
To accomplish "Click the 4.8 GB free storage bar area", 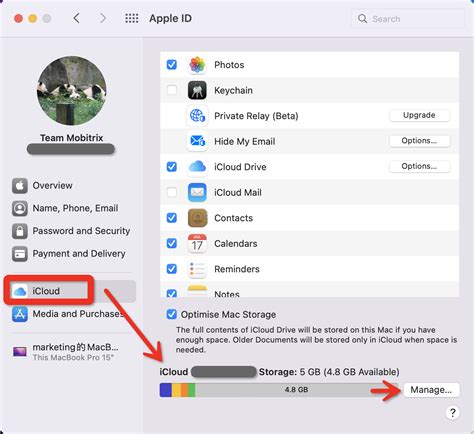I will coord(297,390).
